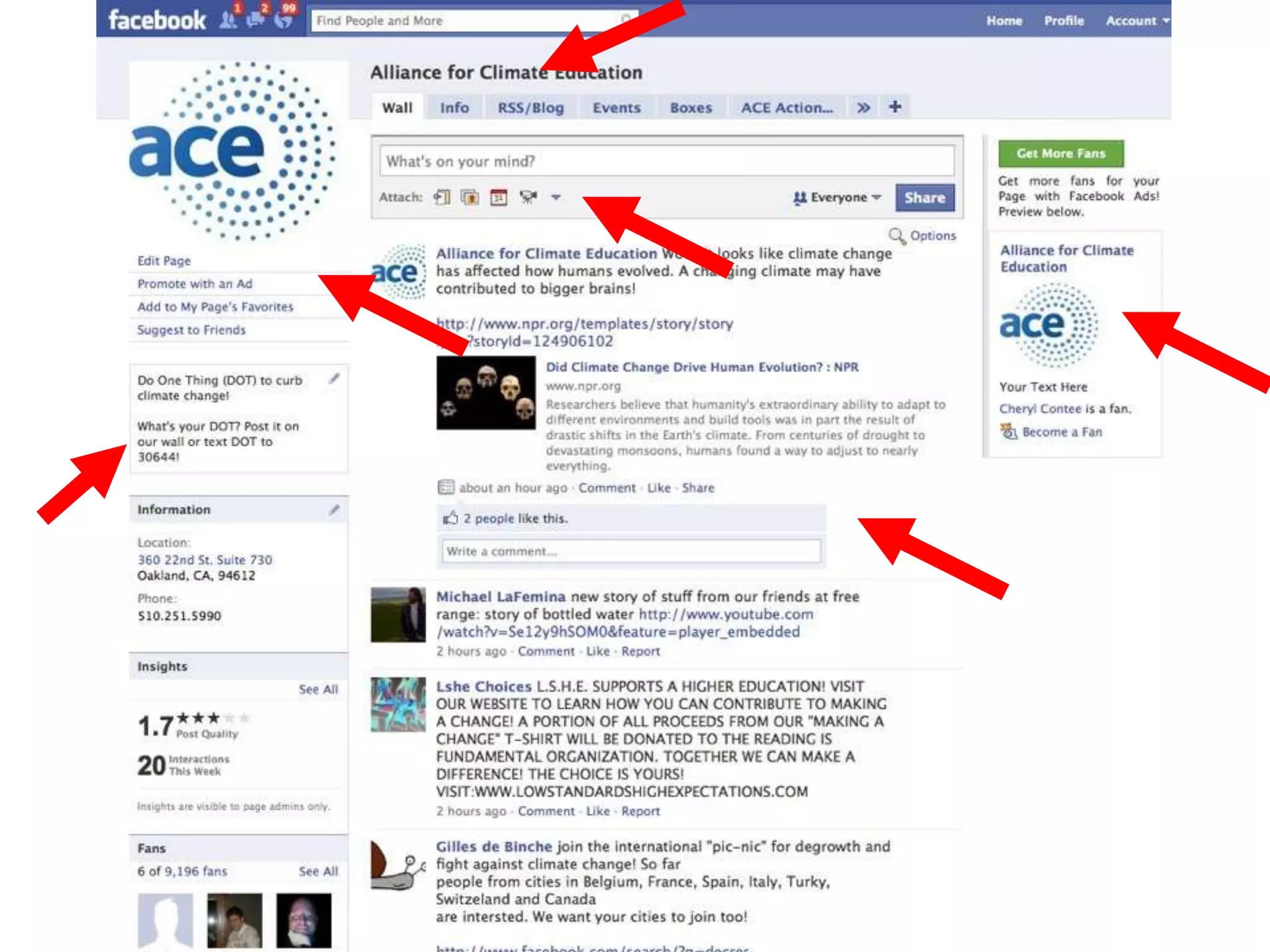
Task: Click the Options magnifier icon
Action: [x=897, y=236]
